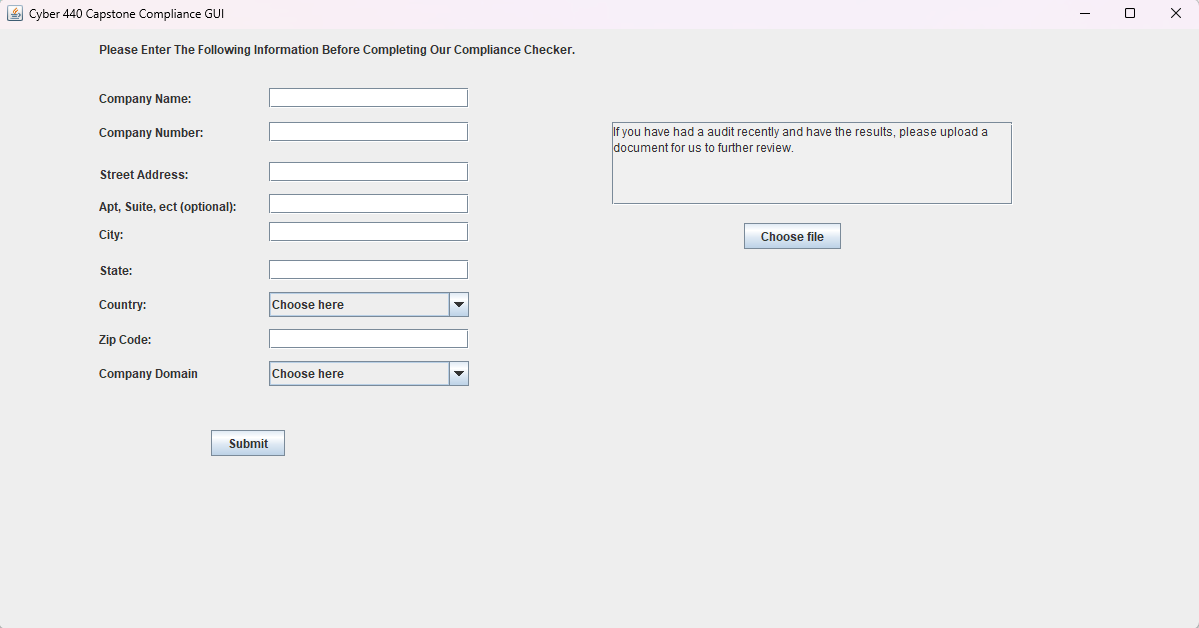
Task: Click the window title bar text
Action: pos(126,14)
